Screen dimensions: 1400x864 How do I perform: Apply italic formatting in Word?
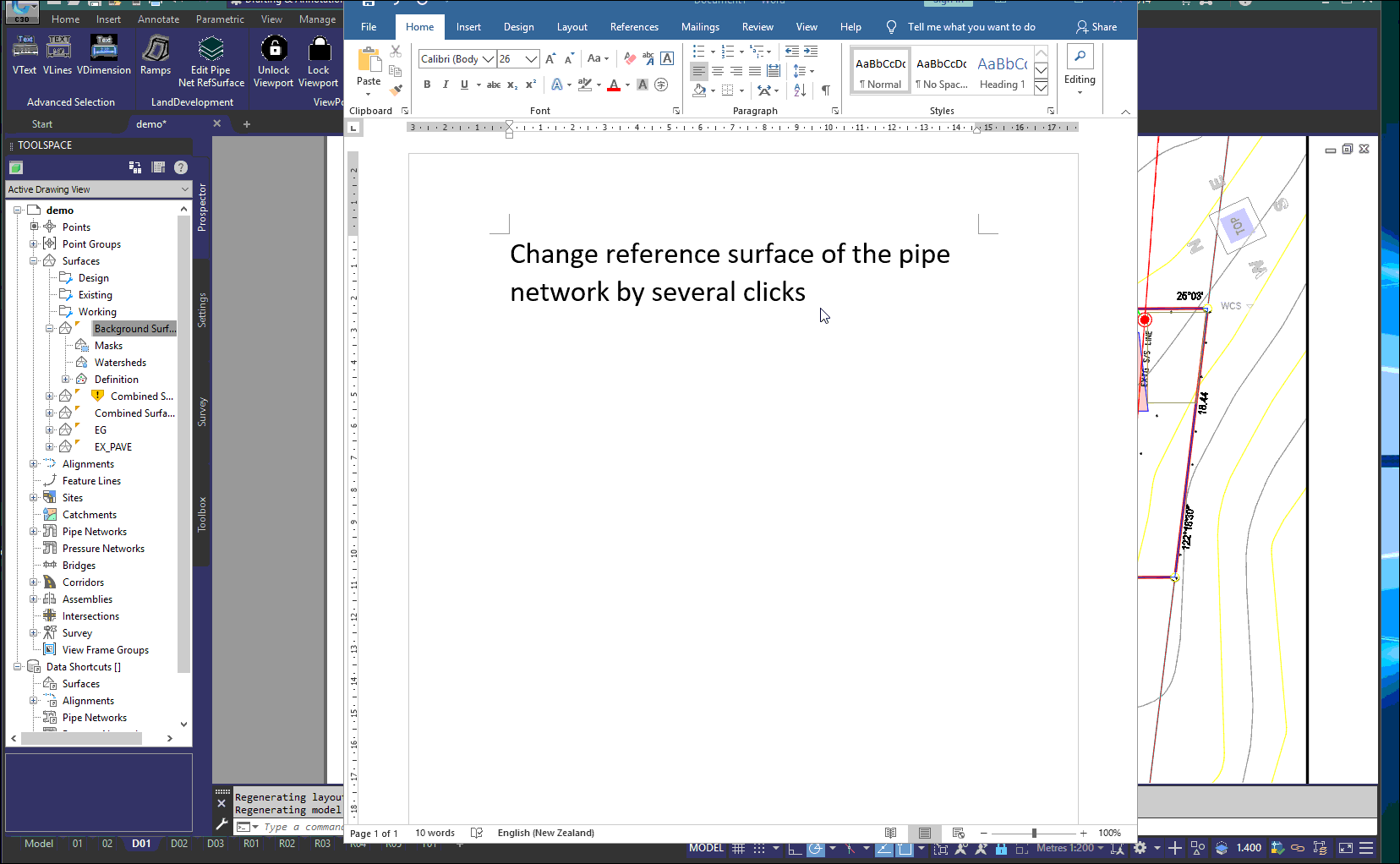(x=446, y=85)
